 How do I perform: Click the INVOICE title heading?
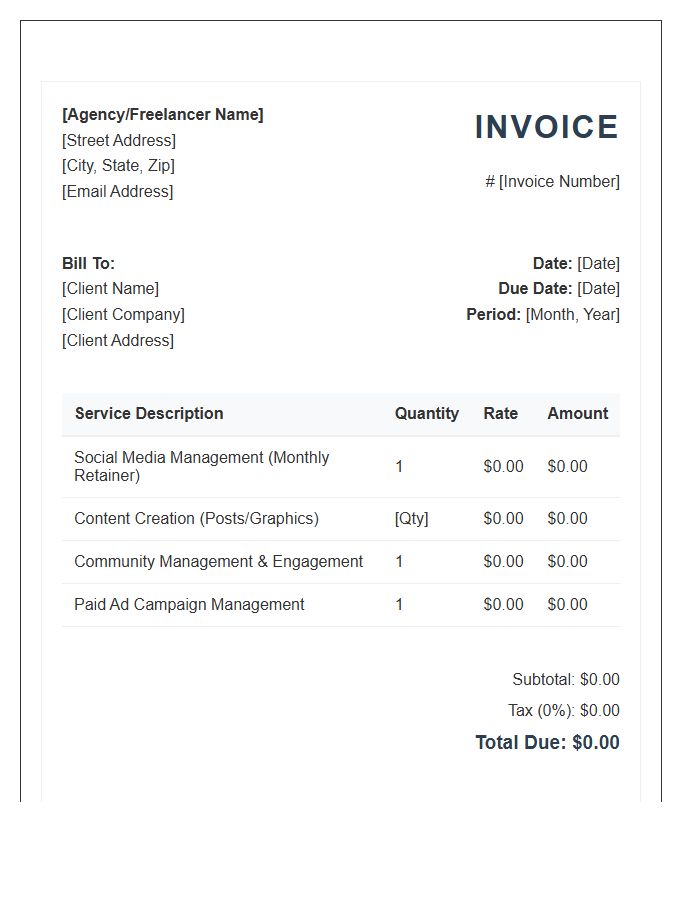(546, 127)
